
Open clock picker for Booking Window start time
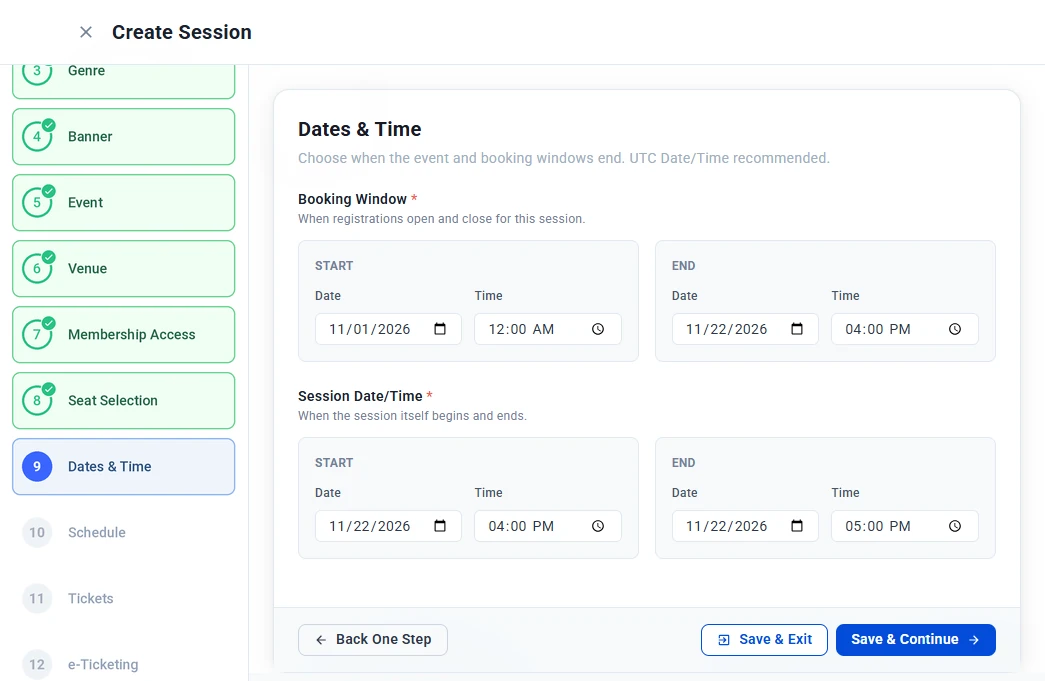[x=598, y=329]
